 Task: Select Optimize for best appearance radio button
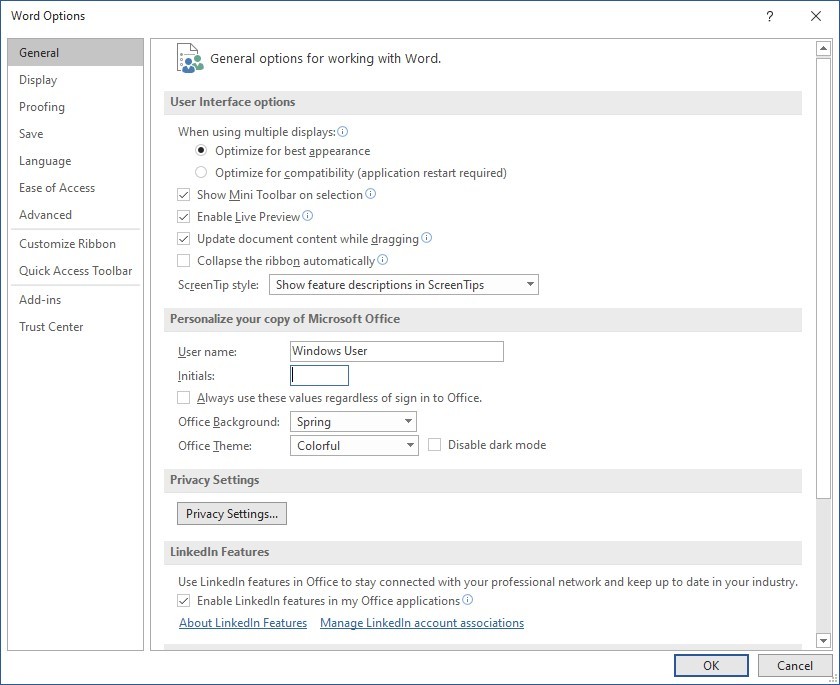(201, 150)
